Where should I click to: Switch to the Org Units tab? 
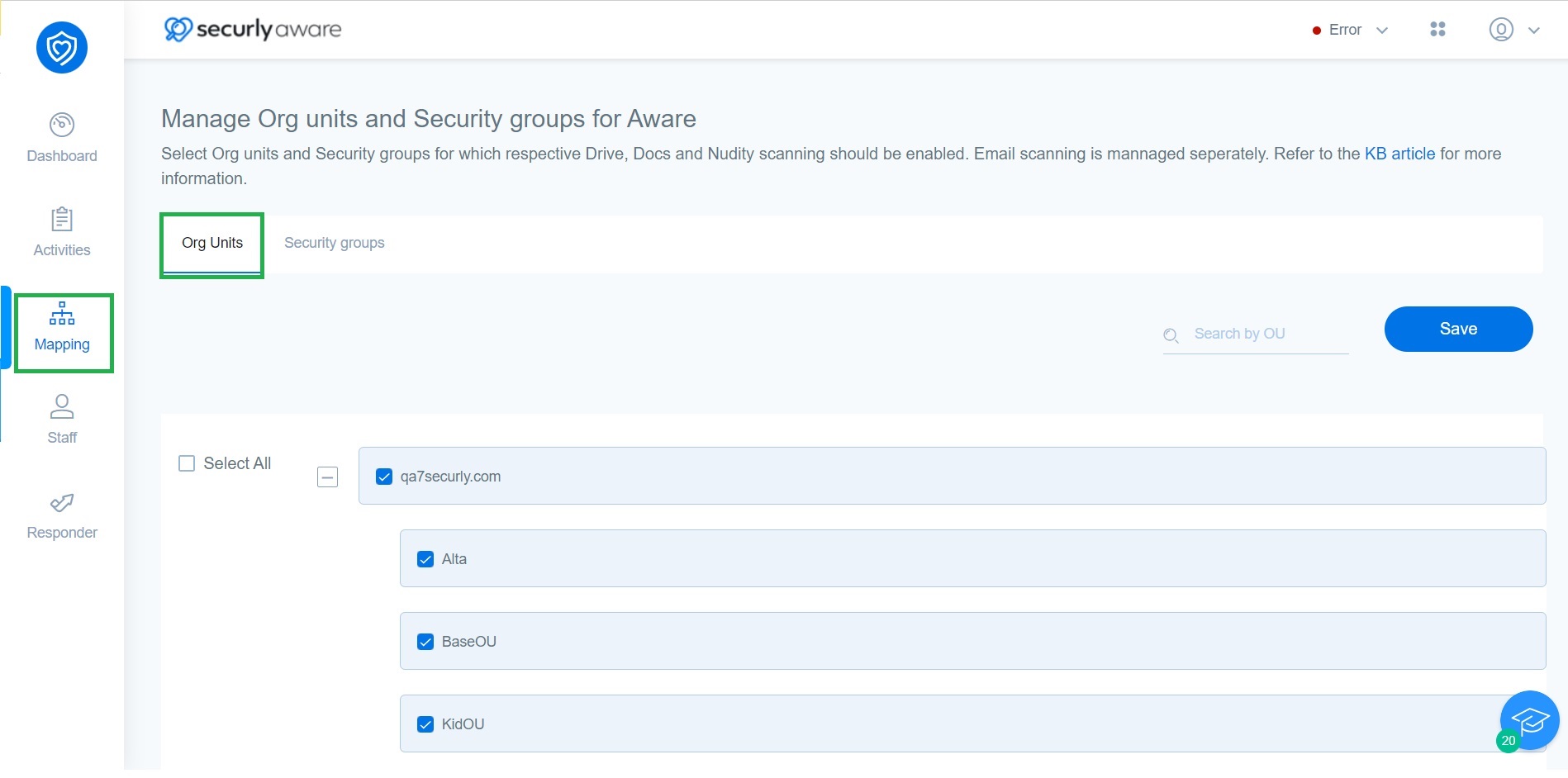click(x=212, y=244)
